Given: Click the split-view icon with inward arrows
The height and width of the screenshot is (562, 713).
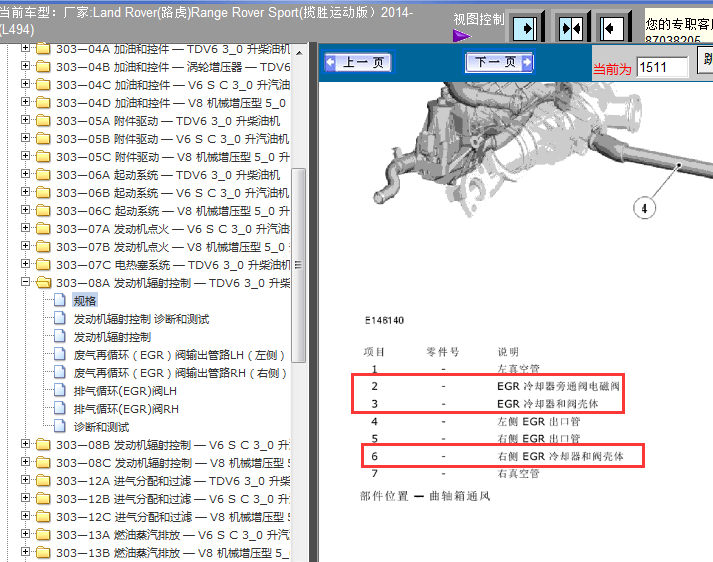Looking at the screenshot, I should tap(570, 28).
